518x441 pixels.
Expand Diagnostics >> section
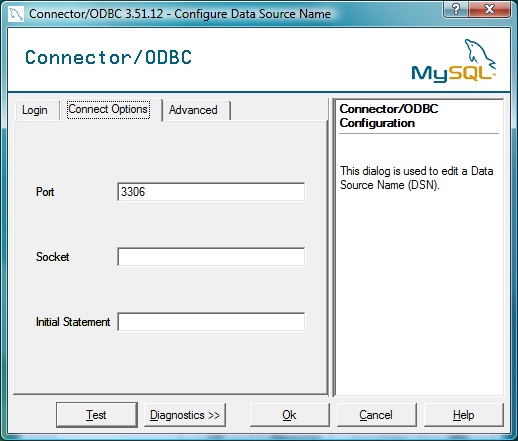tap(185, 415)
